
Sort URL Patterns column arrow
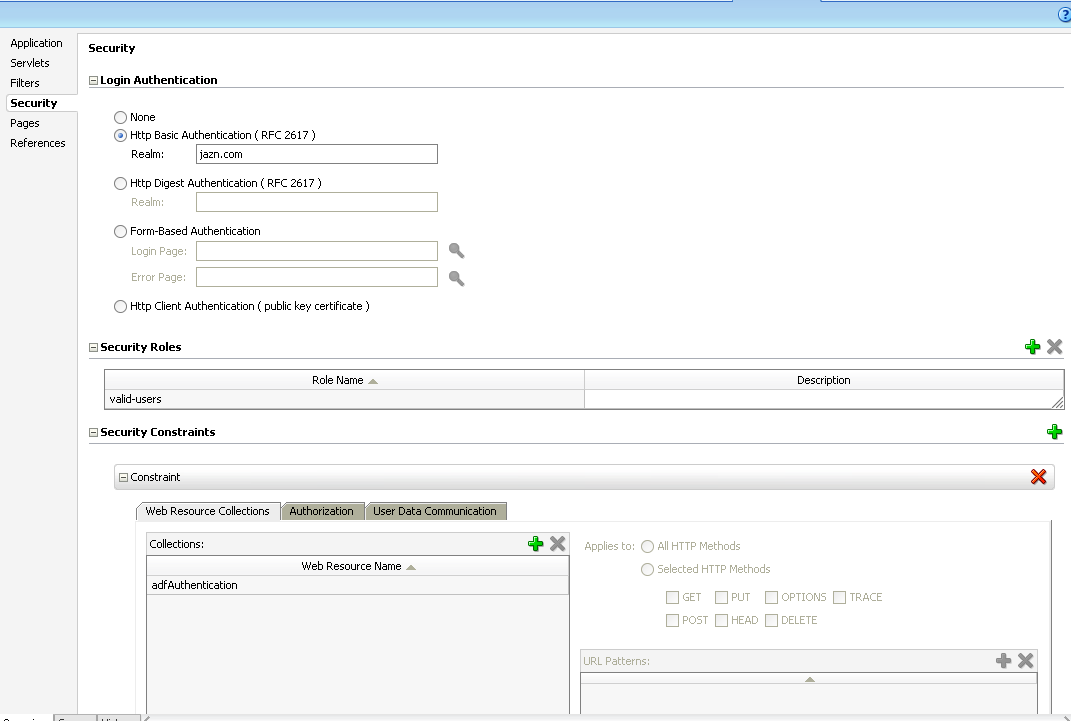[809, 679]
